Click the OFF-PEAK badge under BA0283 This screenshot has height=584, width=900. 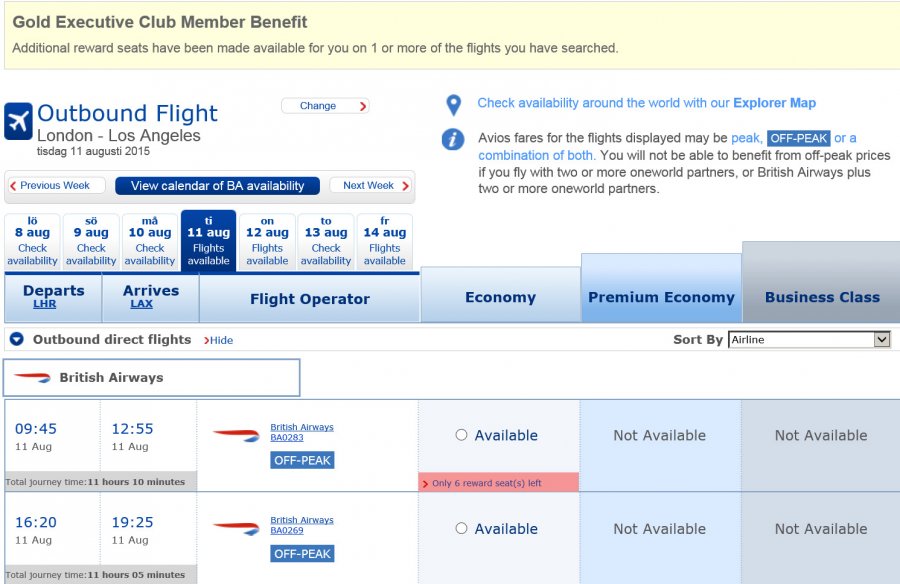point(302,460)
